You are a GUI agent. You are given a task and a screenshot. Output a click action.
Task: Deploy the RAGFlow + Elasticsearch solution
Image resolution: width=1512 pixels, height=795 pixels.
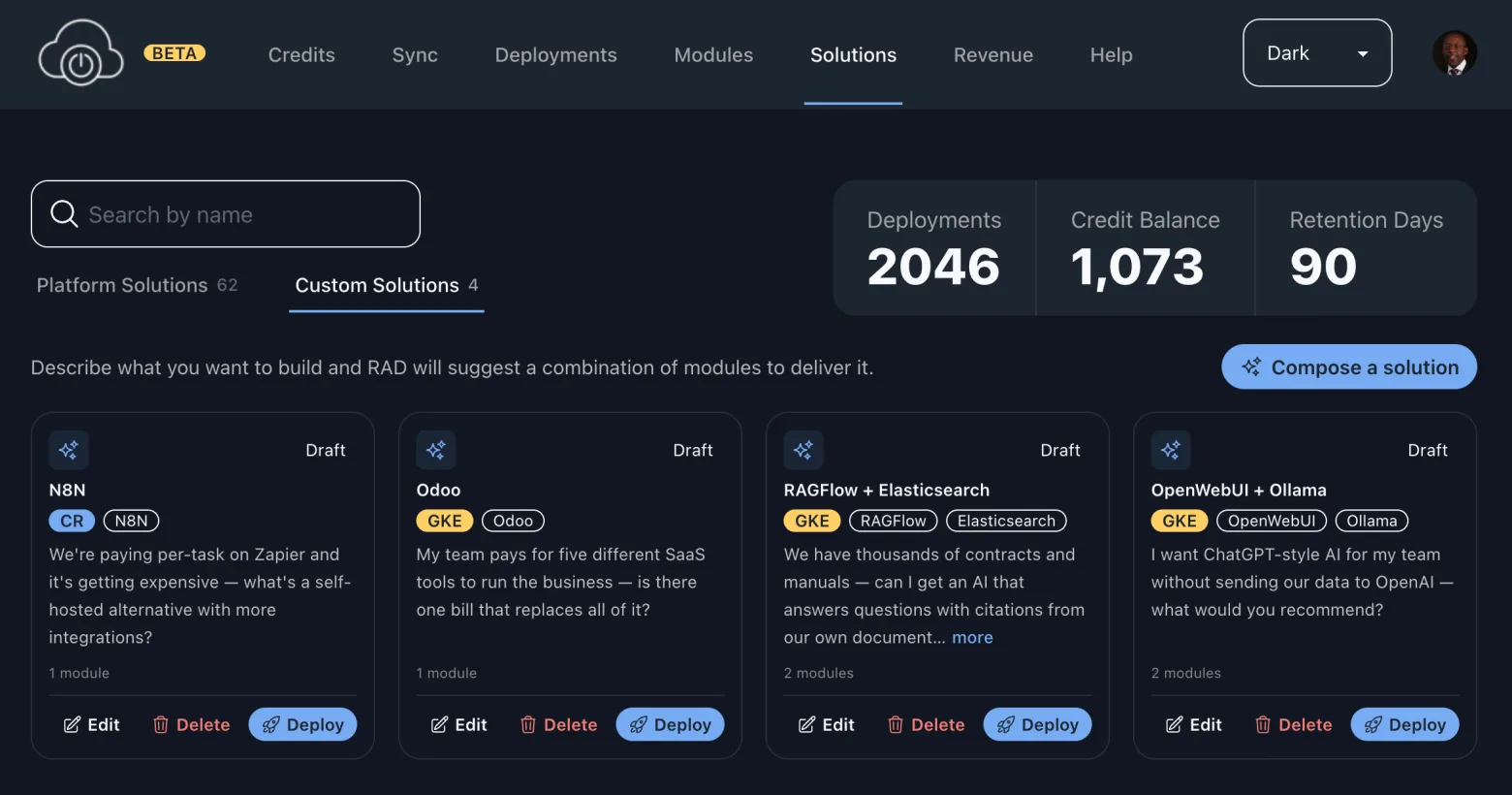pos(1037,724)
